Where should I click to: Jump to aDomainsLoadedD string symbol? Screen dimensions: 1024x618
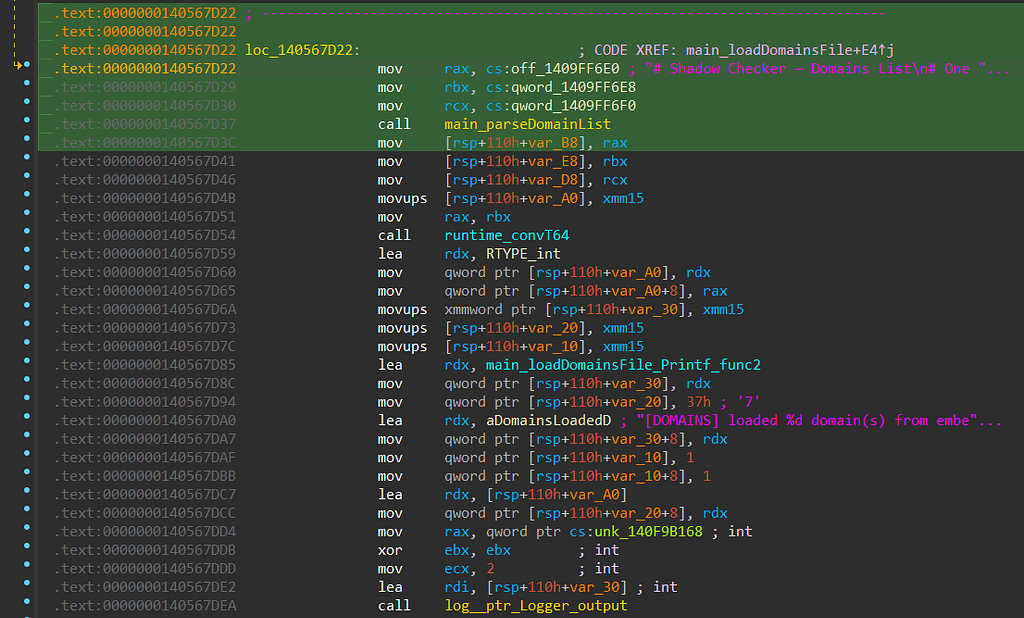[549, 421]
